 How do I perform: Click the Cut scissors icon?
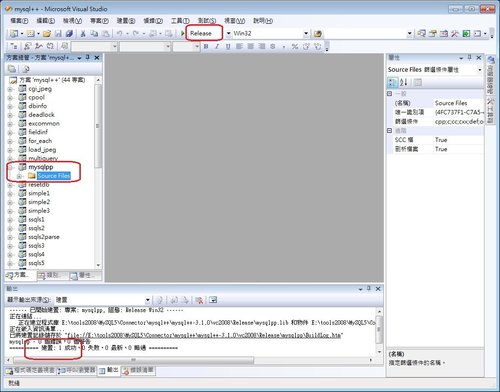(83, 34)
